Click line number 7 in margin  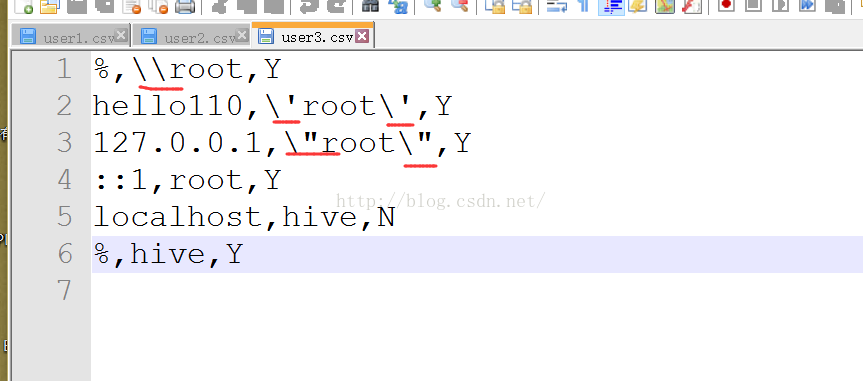coord(64,291)
